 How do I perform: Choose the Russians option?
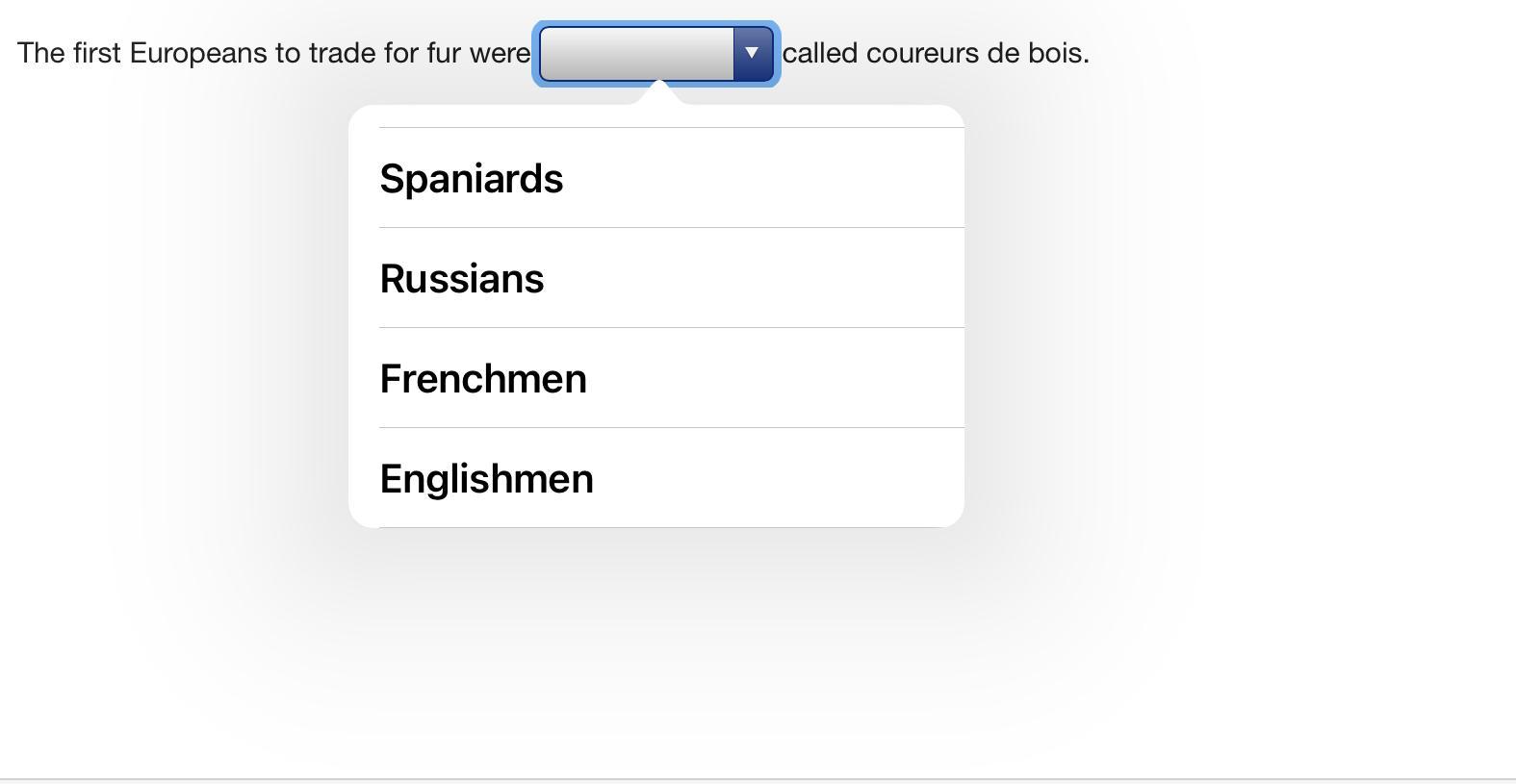[462, 279]
